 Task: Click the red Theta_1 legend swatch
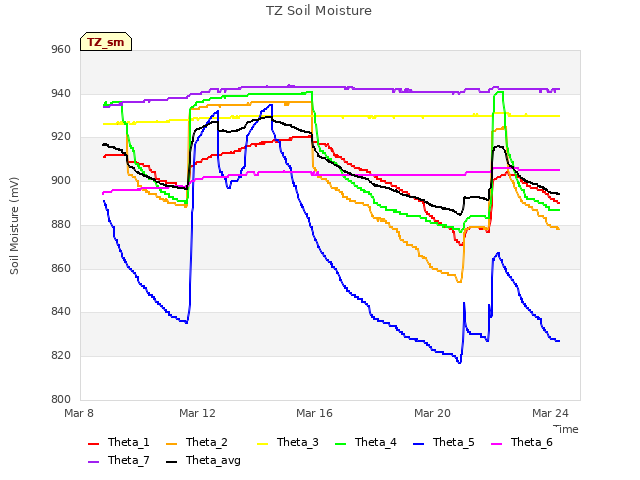pos(93,444)
